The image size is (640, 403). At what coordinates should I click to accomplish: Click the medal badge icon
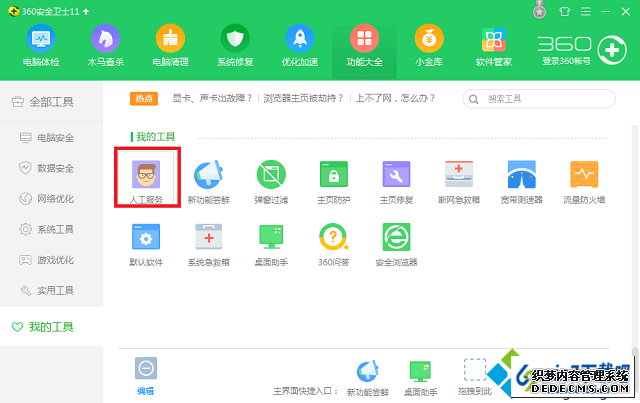click(x=540, y=11)
